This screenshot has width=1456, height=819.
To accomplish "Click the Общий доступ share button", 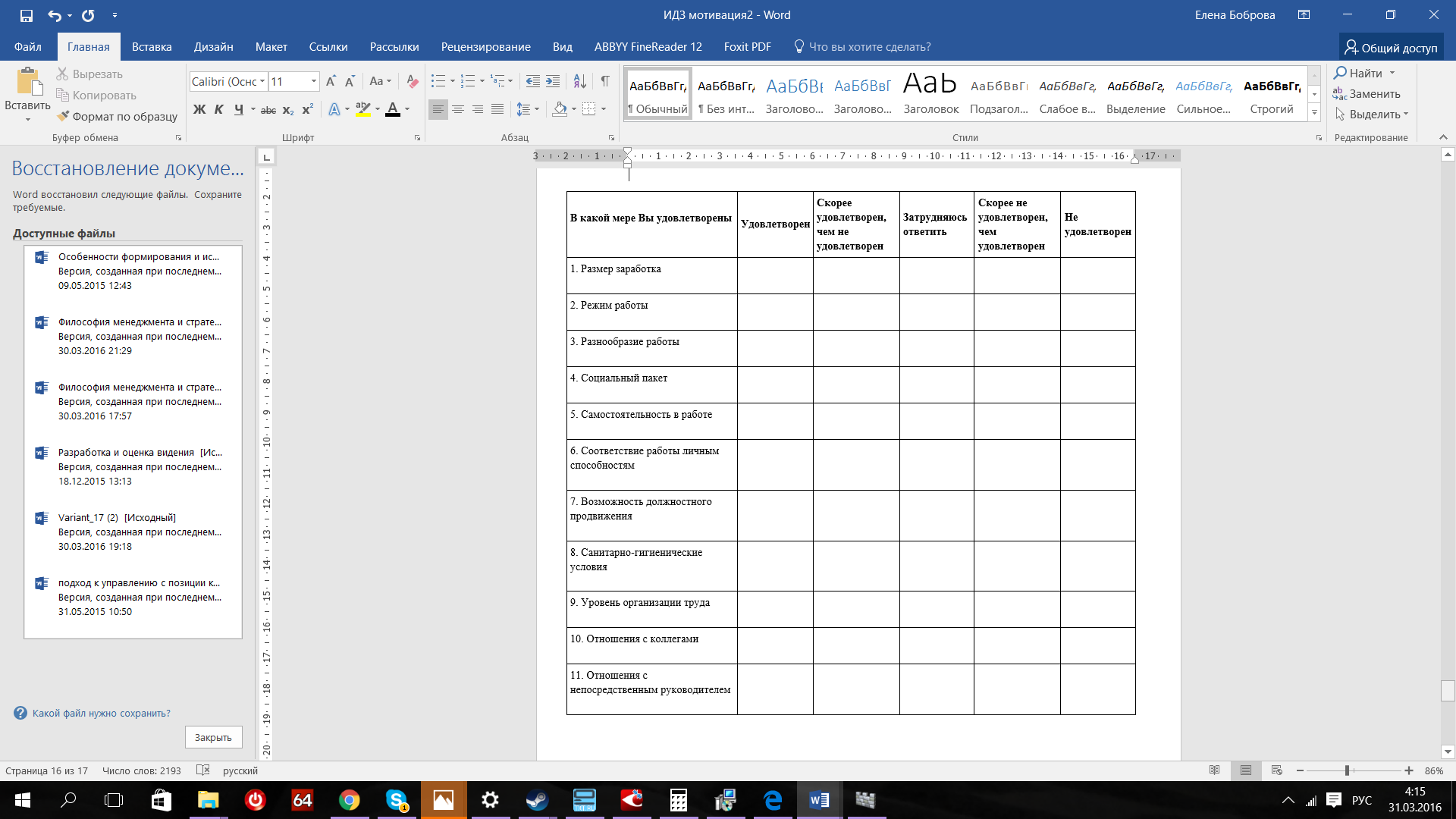I will point(1392,48).
